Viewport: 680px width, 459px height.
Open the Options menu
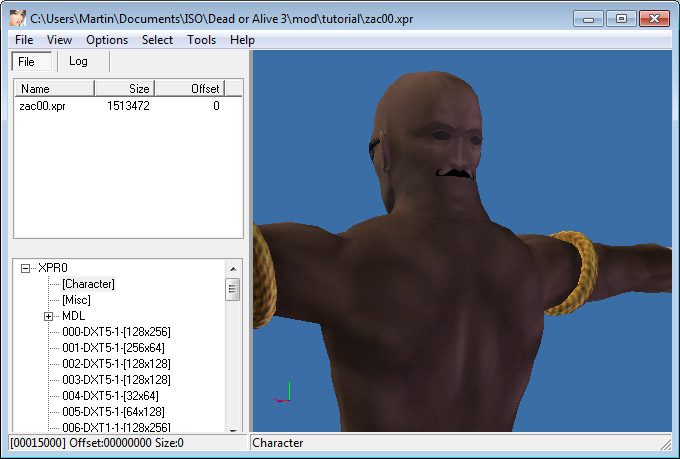click(107, 40)
